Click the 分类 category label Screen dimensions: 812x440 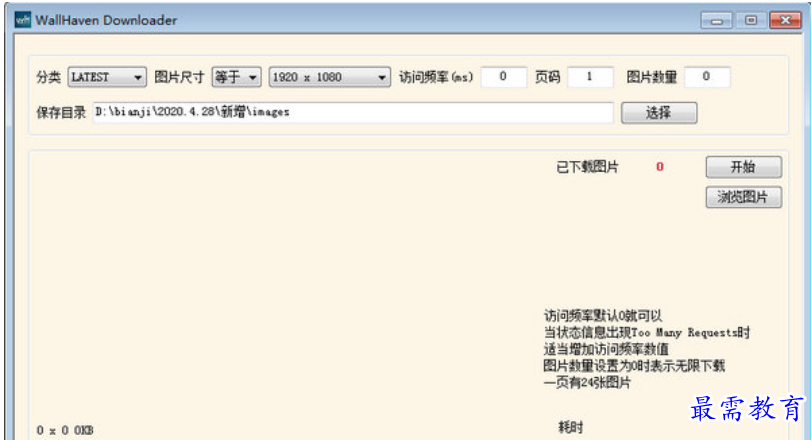click(49, 77)
